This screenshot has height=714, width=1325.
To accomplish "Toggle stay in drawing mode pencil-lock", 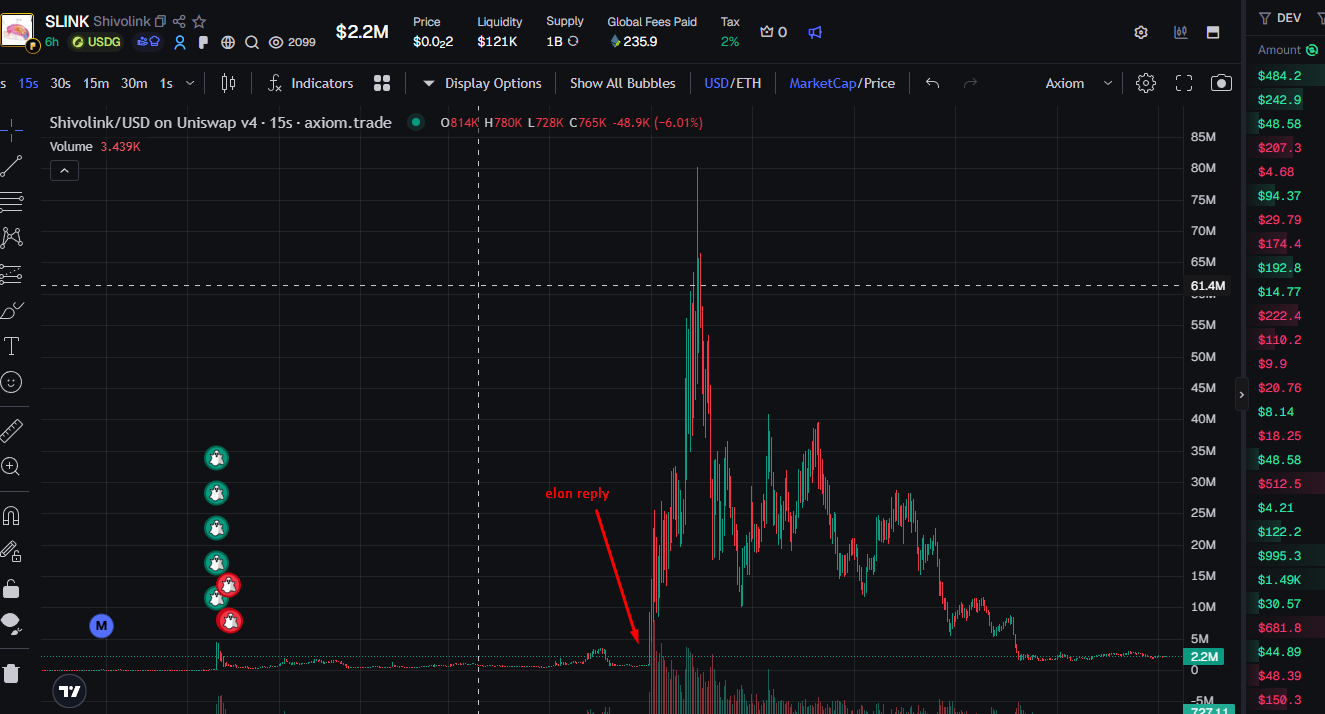I will [11, 552].
